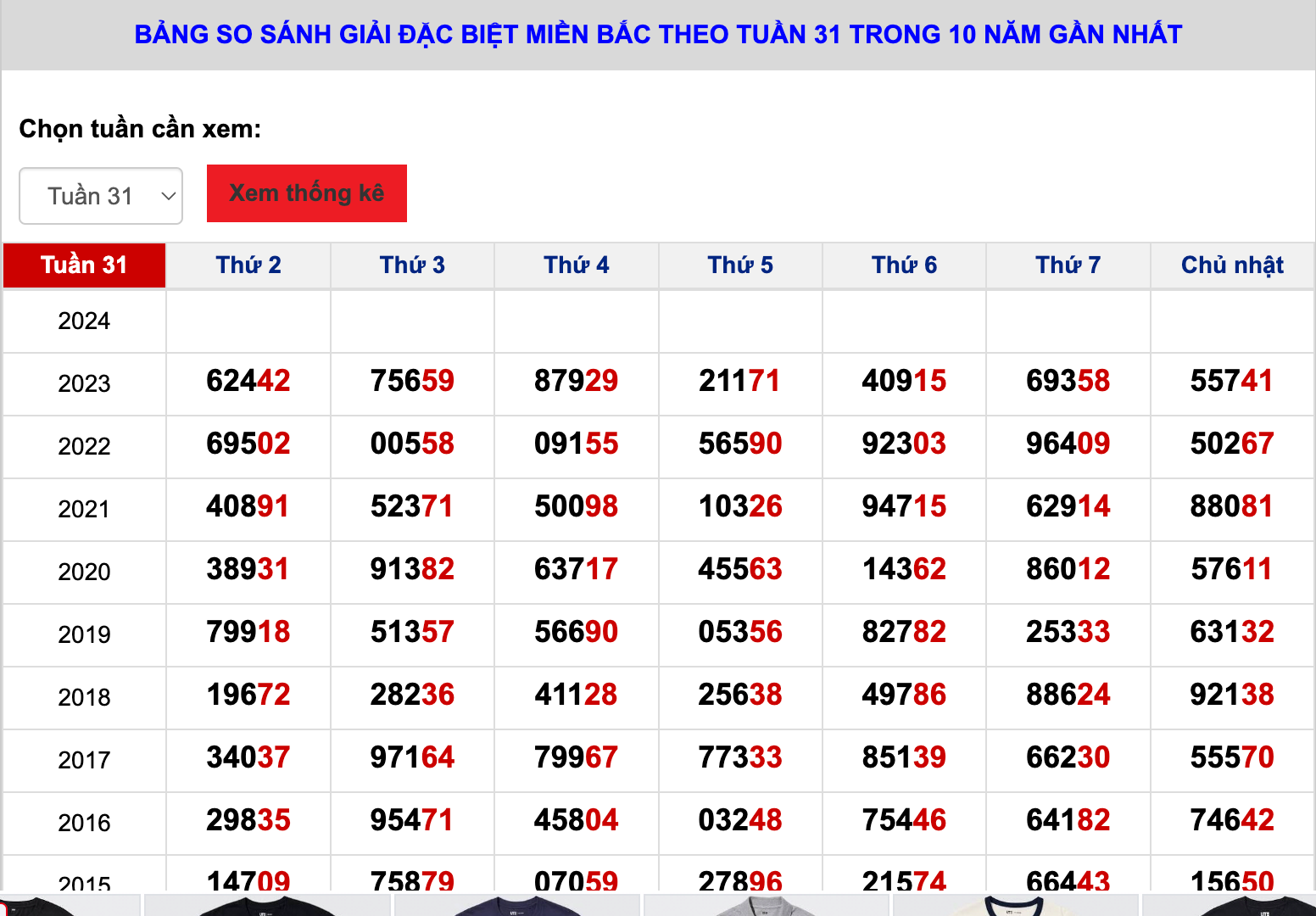1316x916 pixels.
Task: Click result 56590 in the 2022 row
Action: point(740,444)
